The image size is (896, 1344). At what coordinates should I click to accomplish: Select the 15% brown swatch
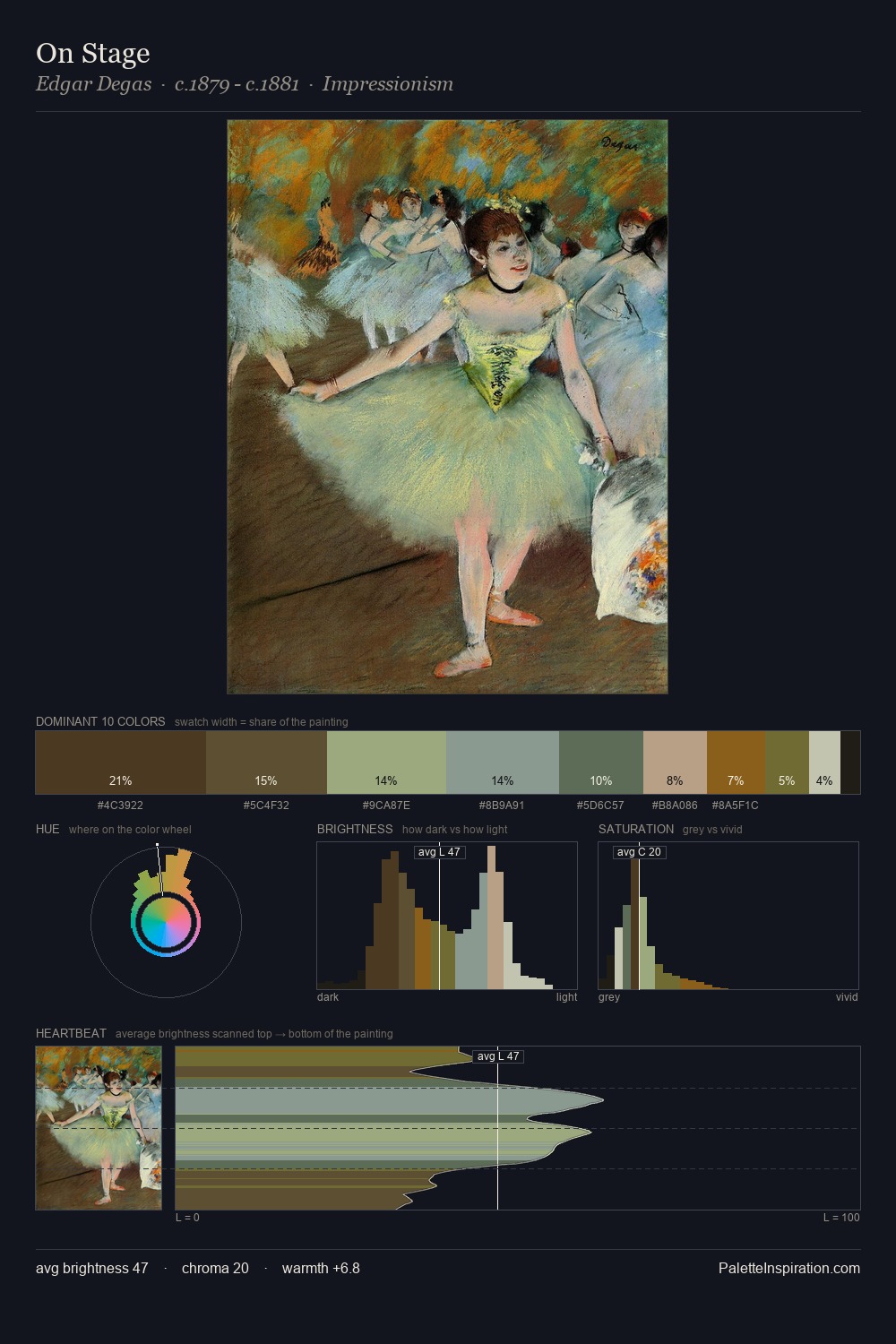[x=266, y=762]
